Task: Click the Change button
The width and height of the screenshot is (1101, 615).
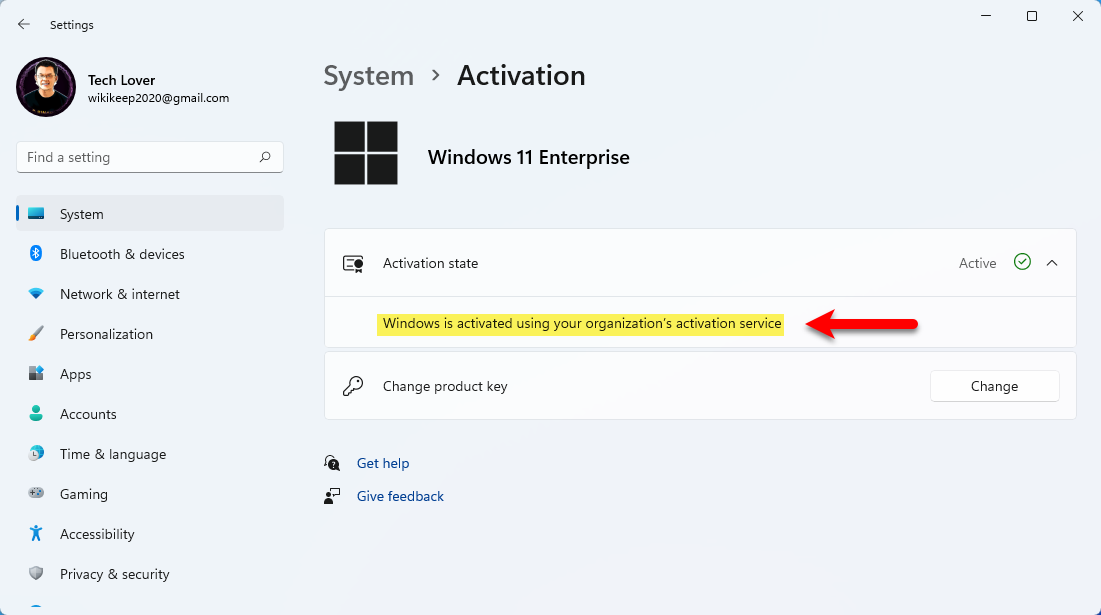Action: (994, 386)
